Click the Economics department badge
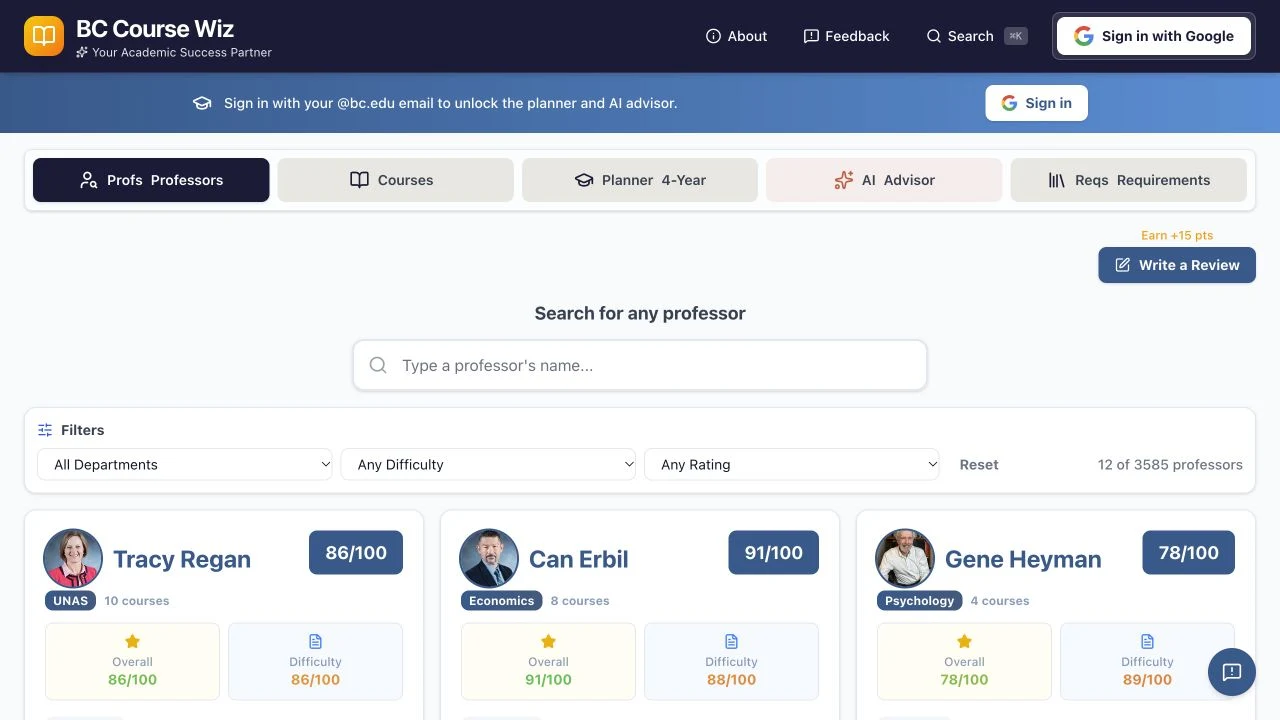1280x720 pixels. pos(502,601)
